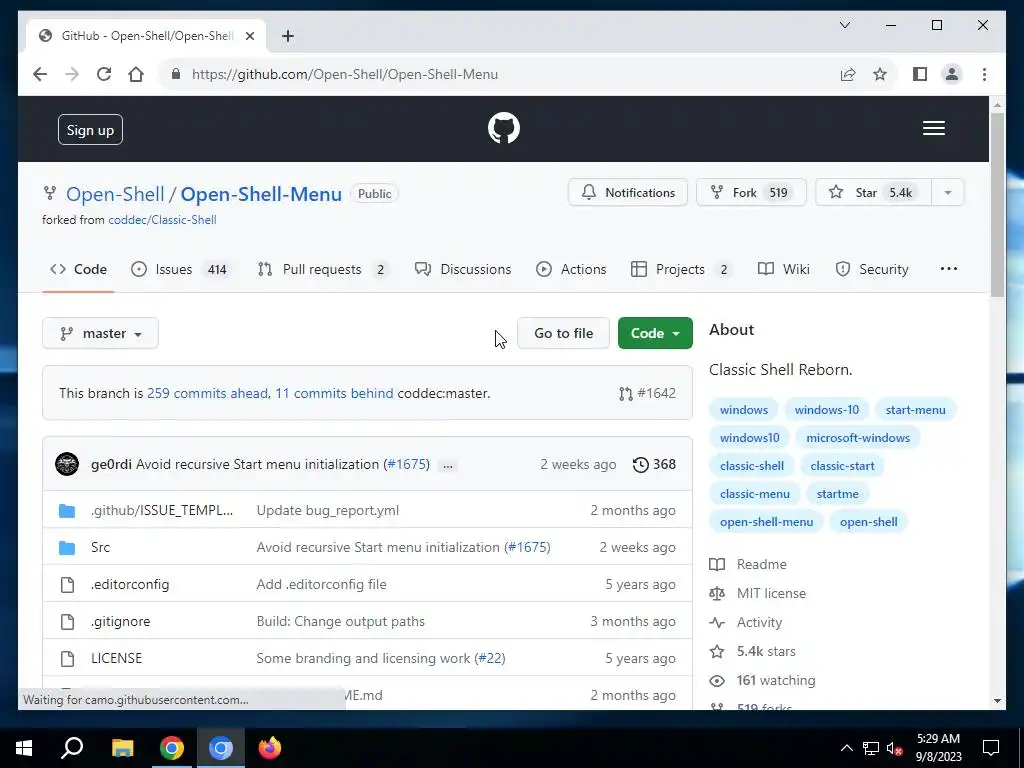
Task: Star the Open-Shell-Menu repository
Action: (x=873, y=193)
